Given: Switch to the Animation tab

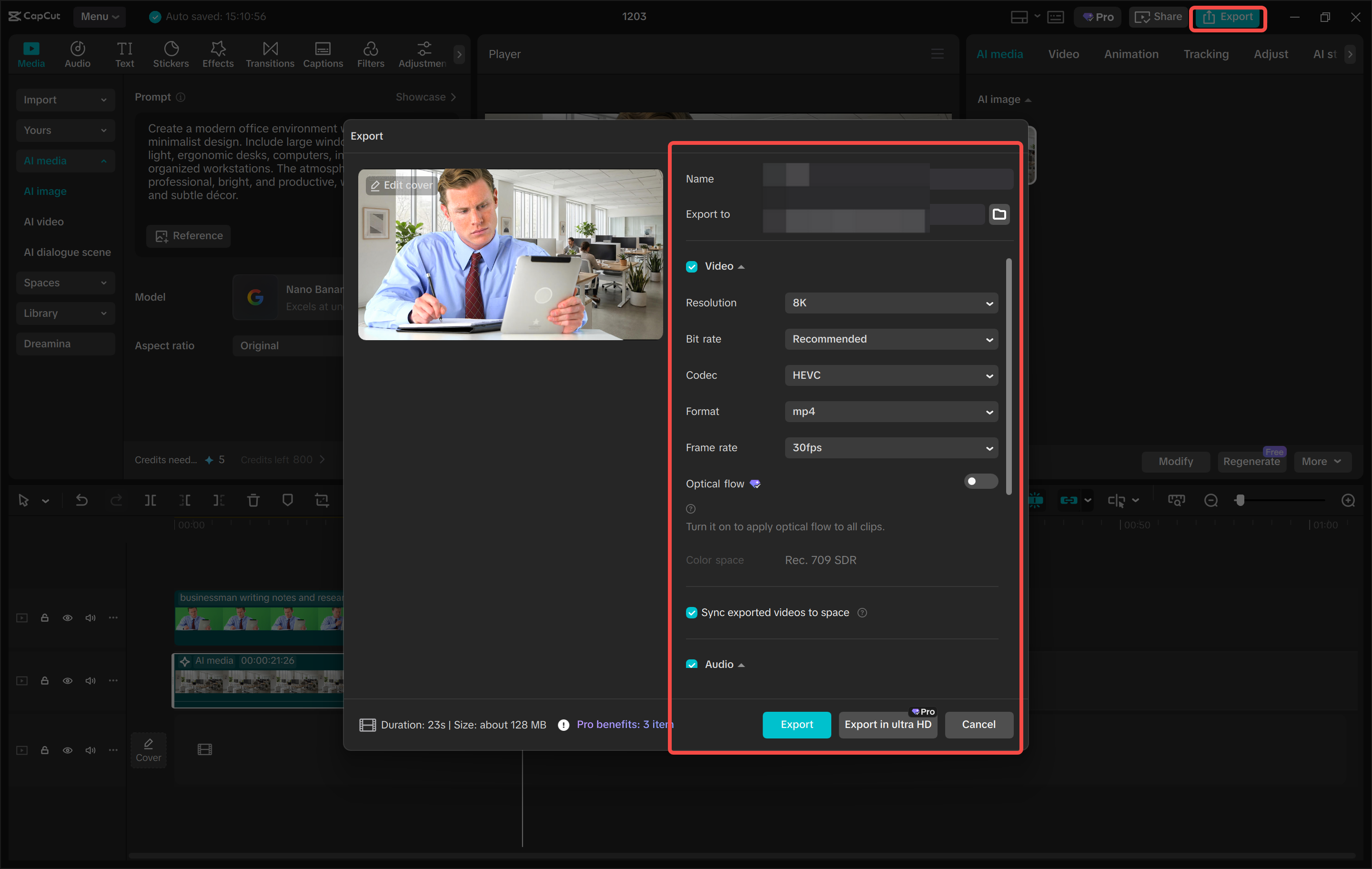Looking at the screenshot, I should click(x=1131, y=53).
